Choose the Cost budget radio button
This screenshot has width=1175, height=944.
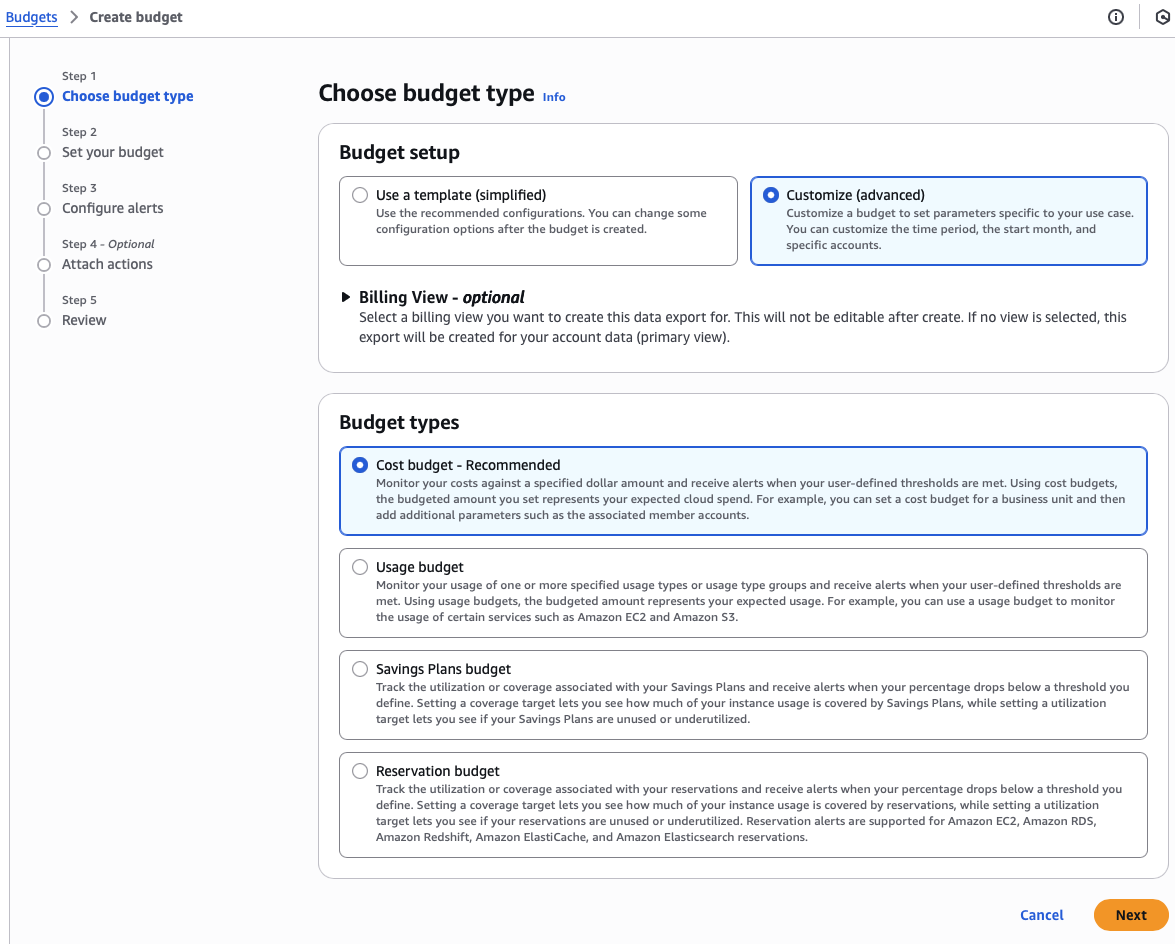360,465
